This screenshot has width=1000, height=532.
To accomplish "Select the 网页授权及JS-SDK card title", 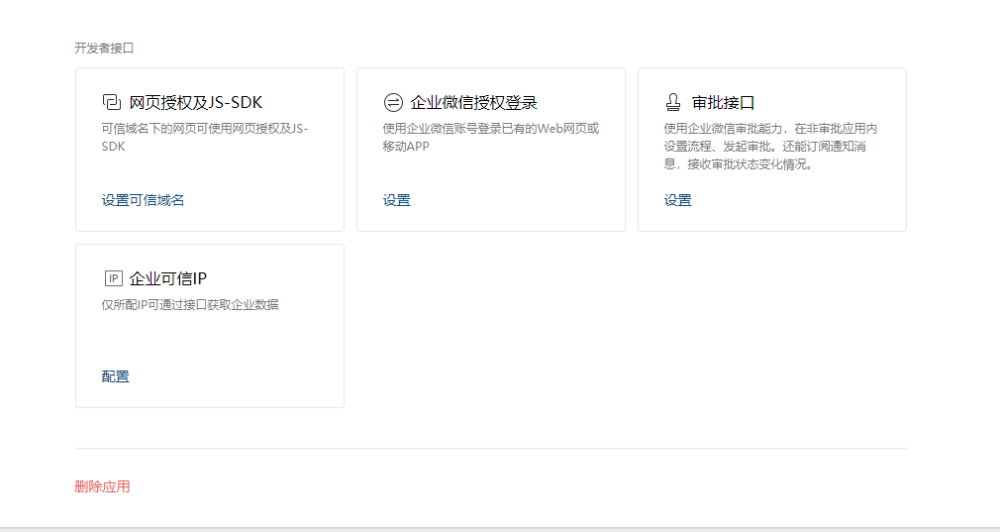I will (x=196, y=103).
